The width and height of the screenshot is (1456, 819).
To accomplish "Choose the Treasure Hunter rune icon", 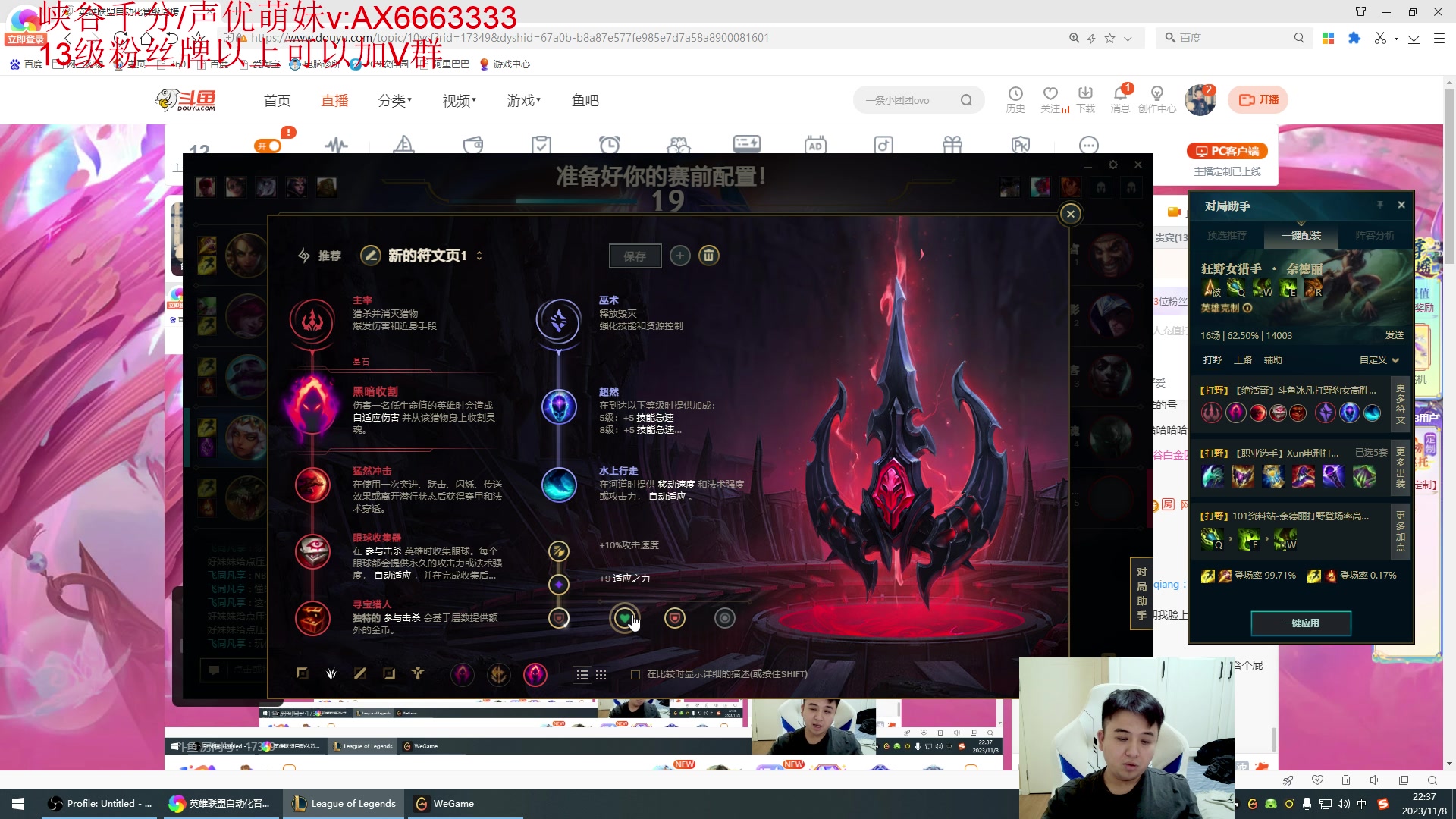I will coord(312,618).
